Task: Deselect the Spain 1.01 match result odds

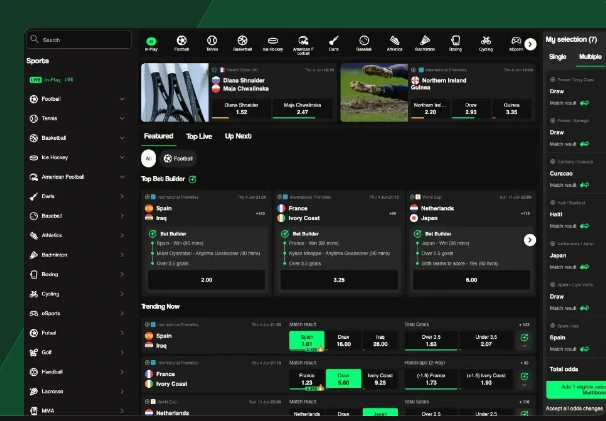Action: pos(307,341)
